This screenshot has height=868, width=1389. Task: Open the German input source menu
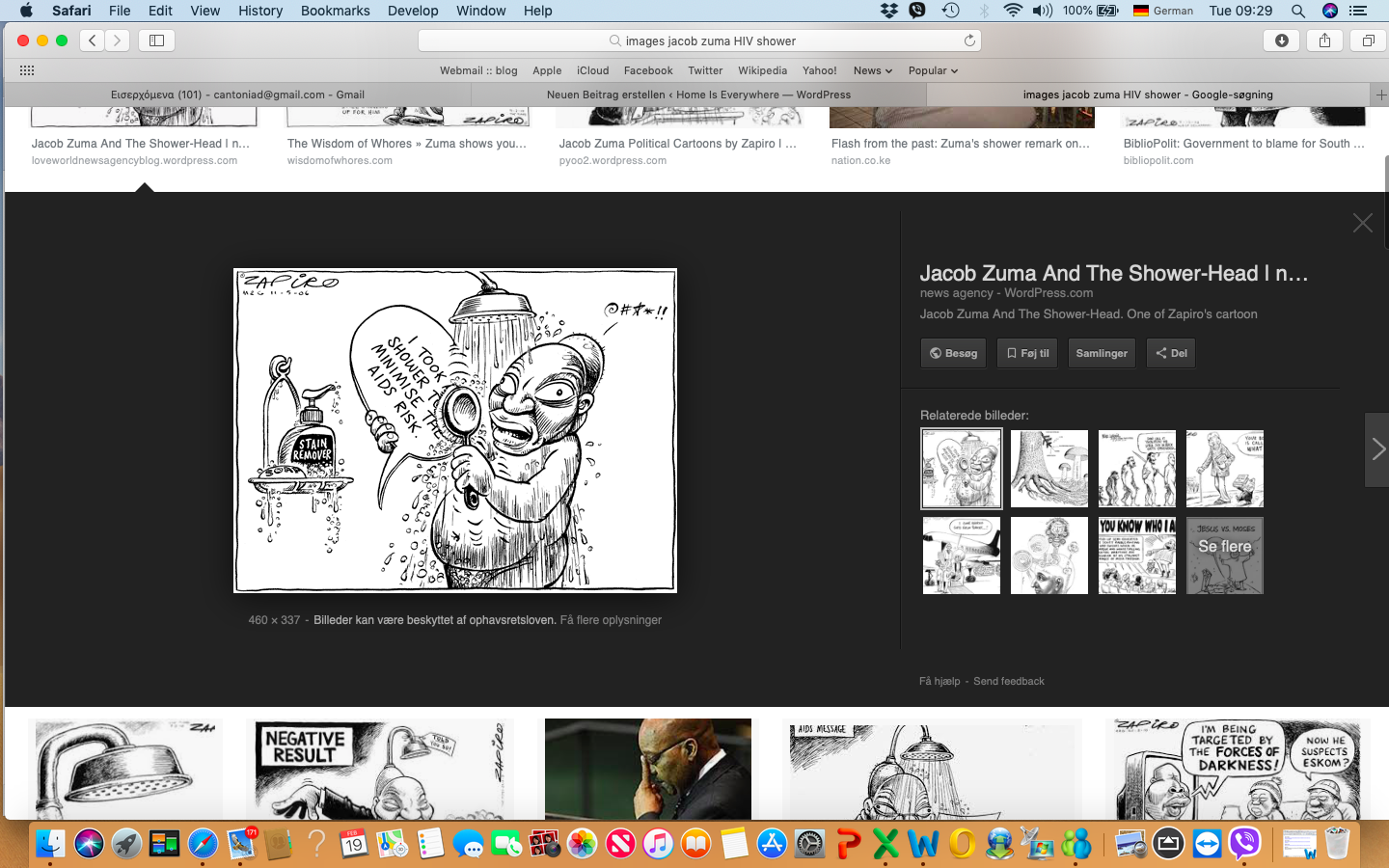click(x=1162, y=11)
